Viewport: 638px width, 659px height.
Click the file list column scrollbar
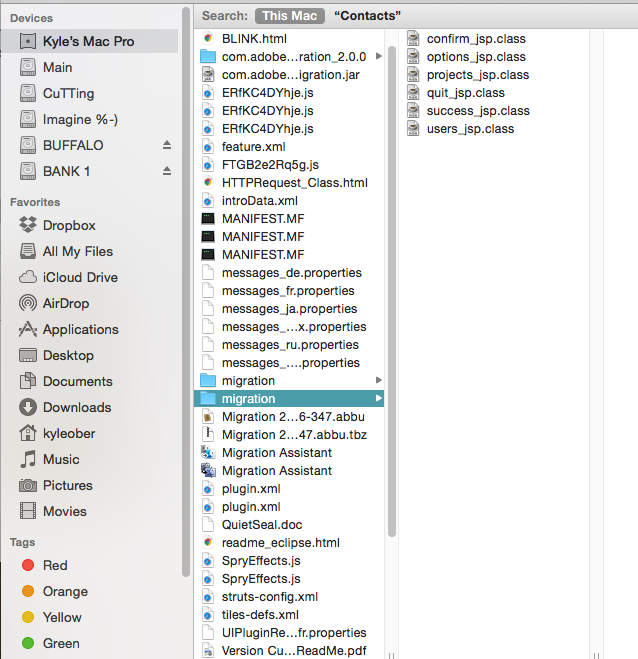tap(392, 291)
